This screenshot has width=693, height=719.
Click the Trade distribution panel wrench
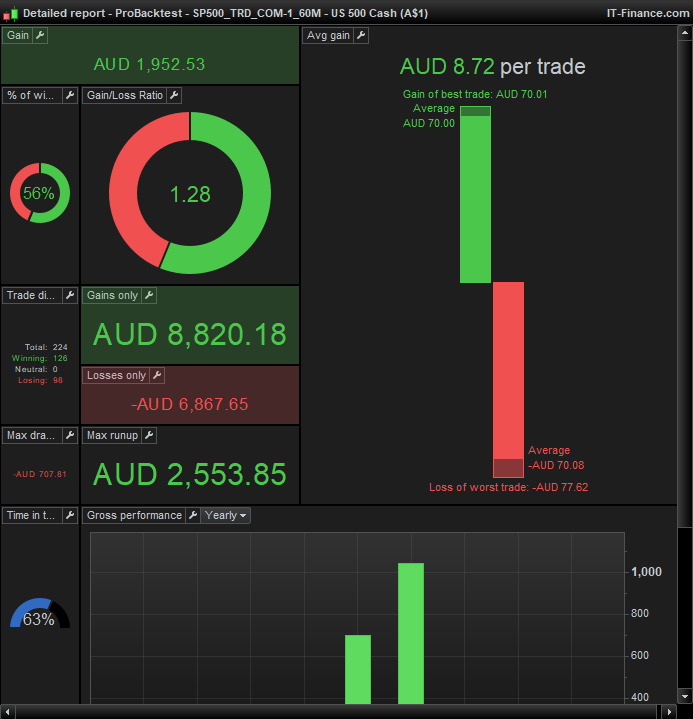[70, 295]
